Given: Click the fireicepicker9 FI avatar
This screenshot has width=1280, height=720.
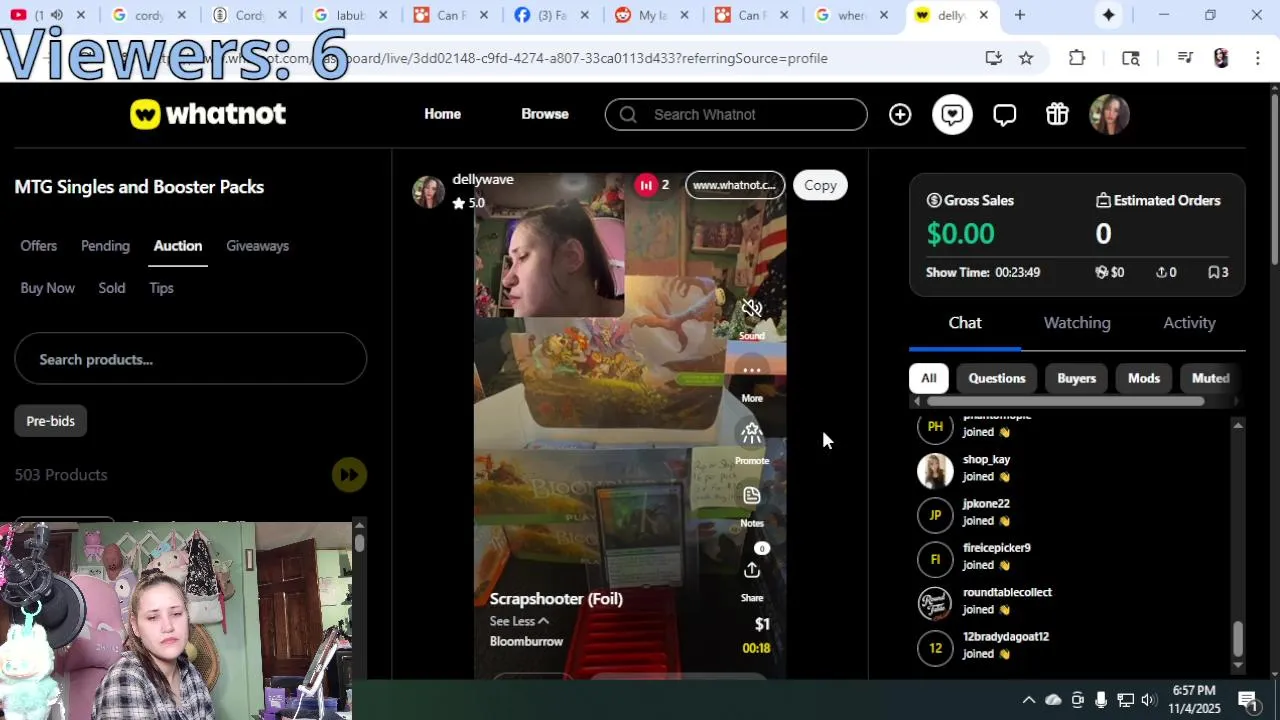Looking at the screenshot, I should pyautogui.click(x=935, y=559).
